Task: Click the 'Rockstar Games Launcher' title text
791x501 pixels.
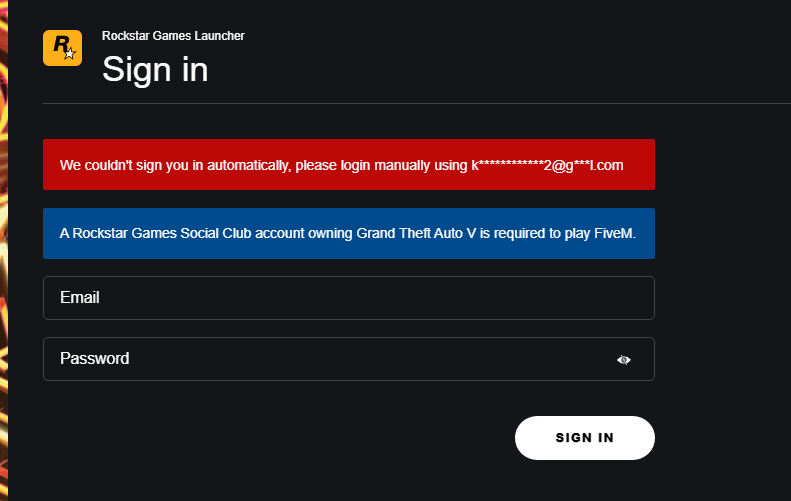Action: click(x=173, y=36)
